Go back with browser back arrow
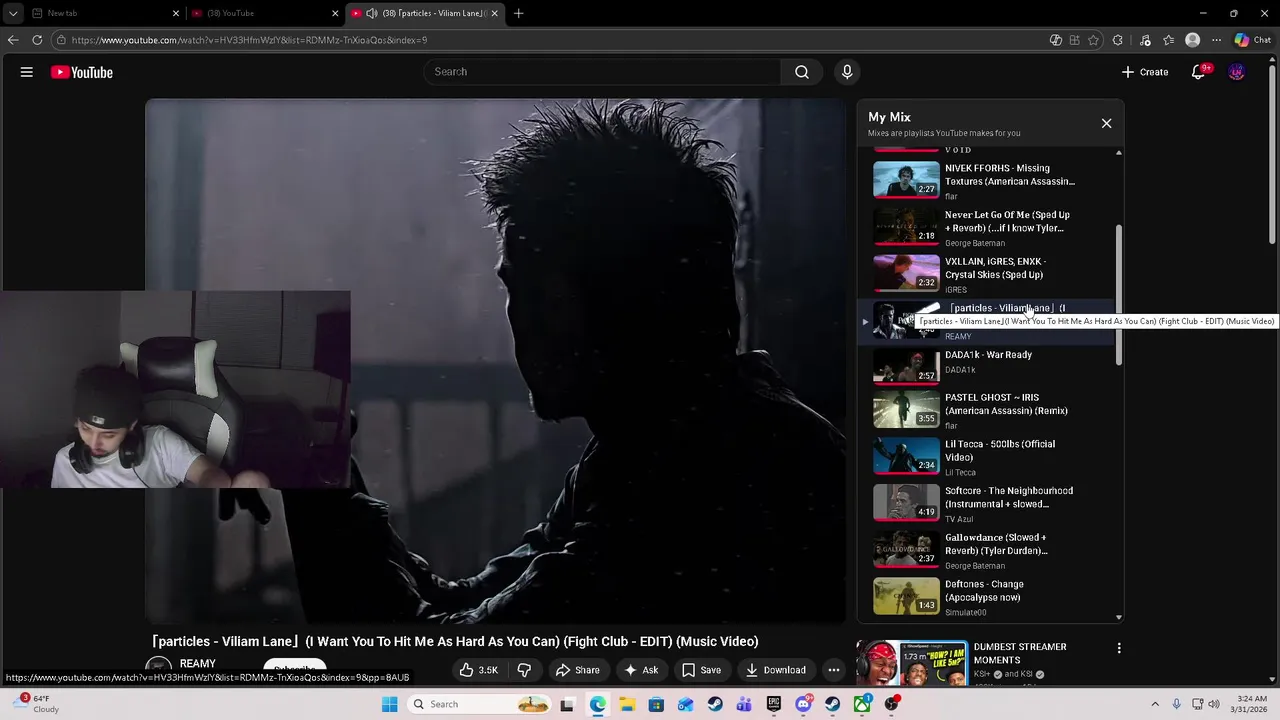 (12, 40)
